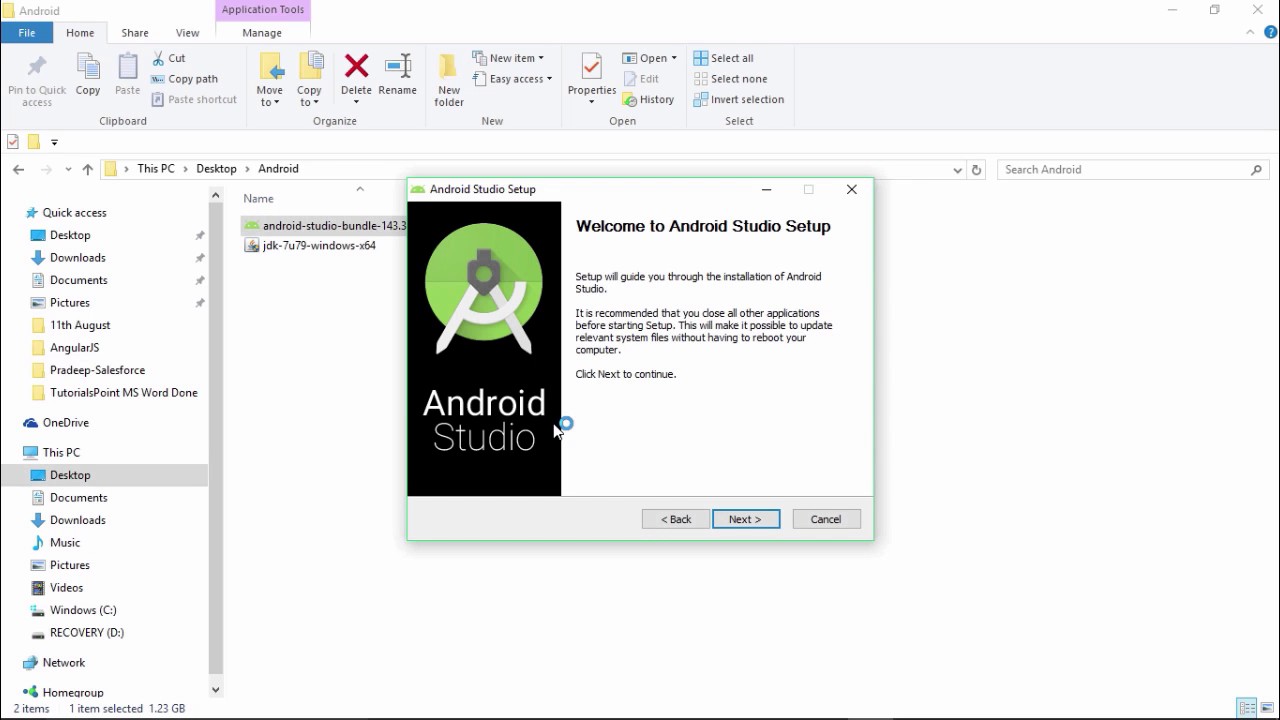Click Next in Android Studio Setup
Viewport: 1280px width, 720px height.
click(746, 519)
